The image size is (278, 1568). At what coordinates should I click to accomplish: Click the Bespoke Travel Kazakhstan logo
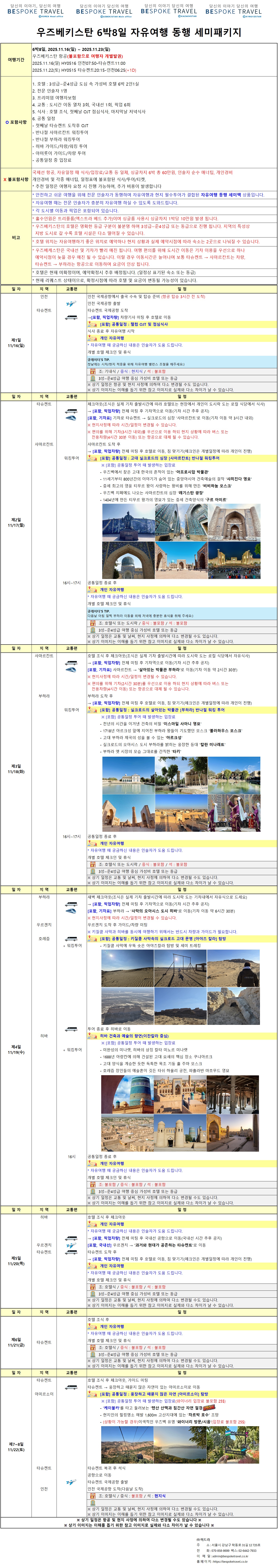coord(169,11)
